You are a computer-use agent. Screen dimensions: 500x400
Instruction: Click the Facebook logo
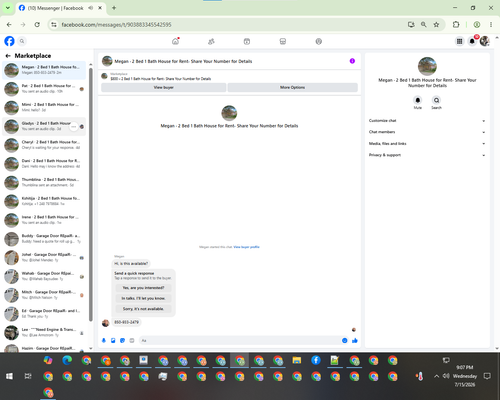coord(9,41)
